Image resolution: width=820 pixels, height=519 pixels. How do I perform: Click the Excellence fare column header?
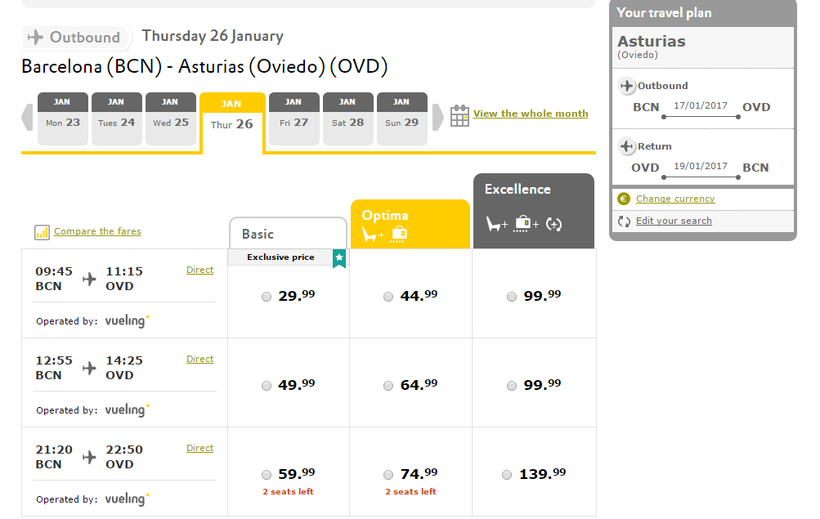(x=533, y=210)
